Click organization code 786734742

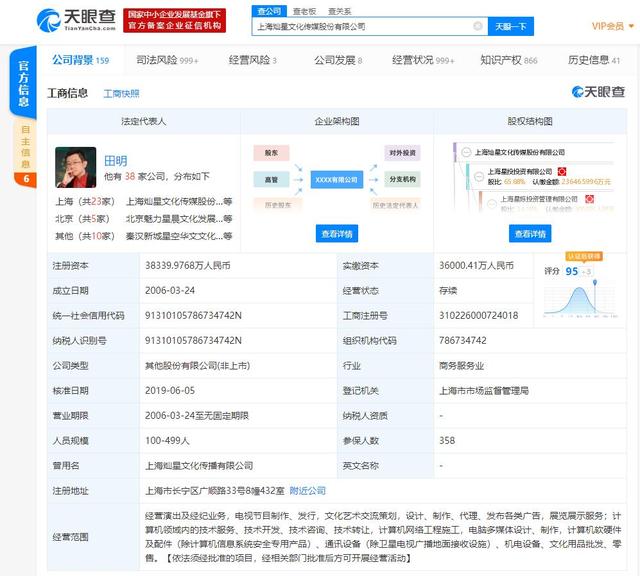(462, 340)
